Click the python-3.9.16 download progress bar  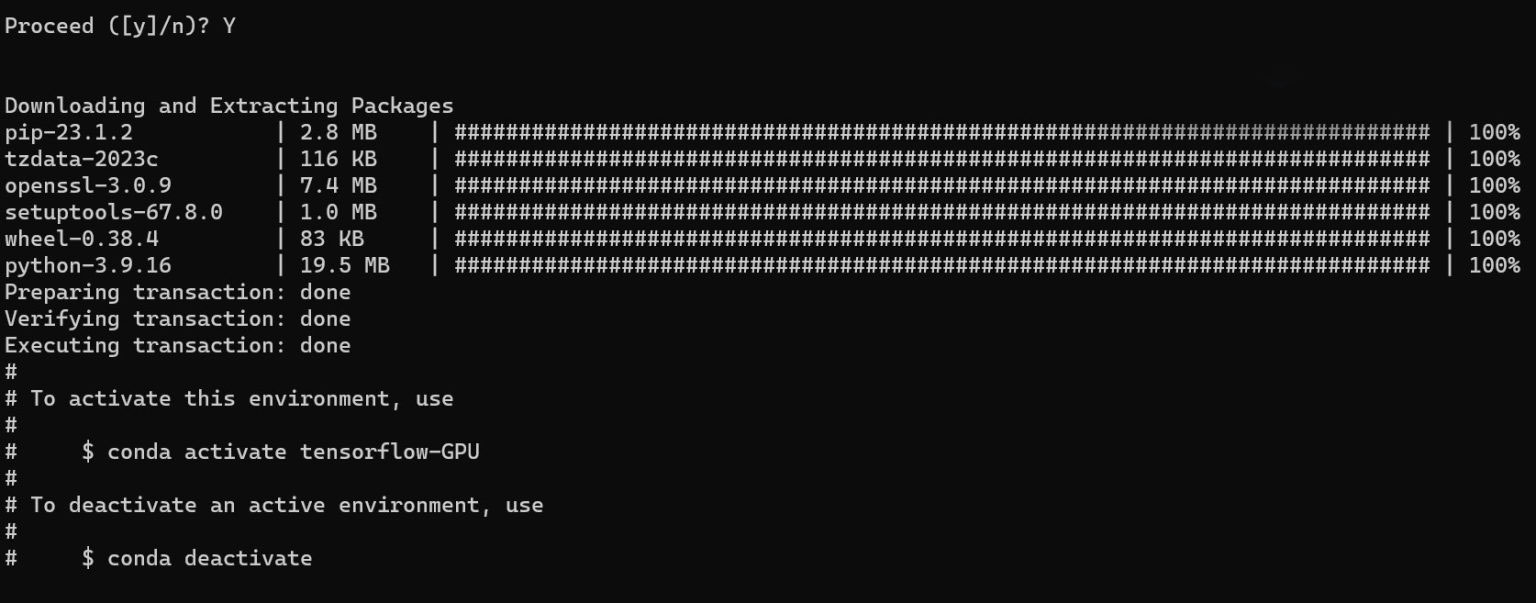(x=942, y=265)
